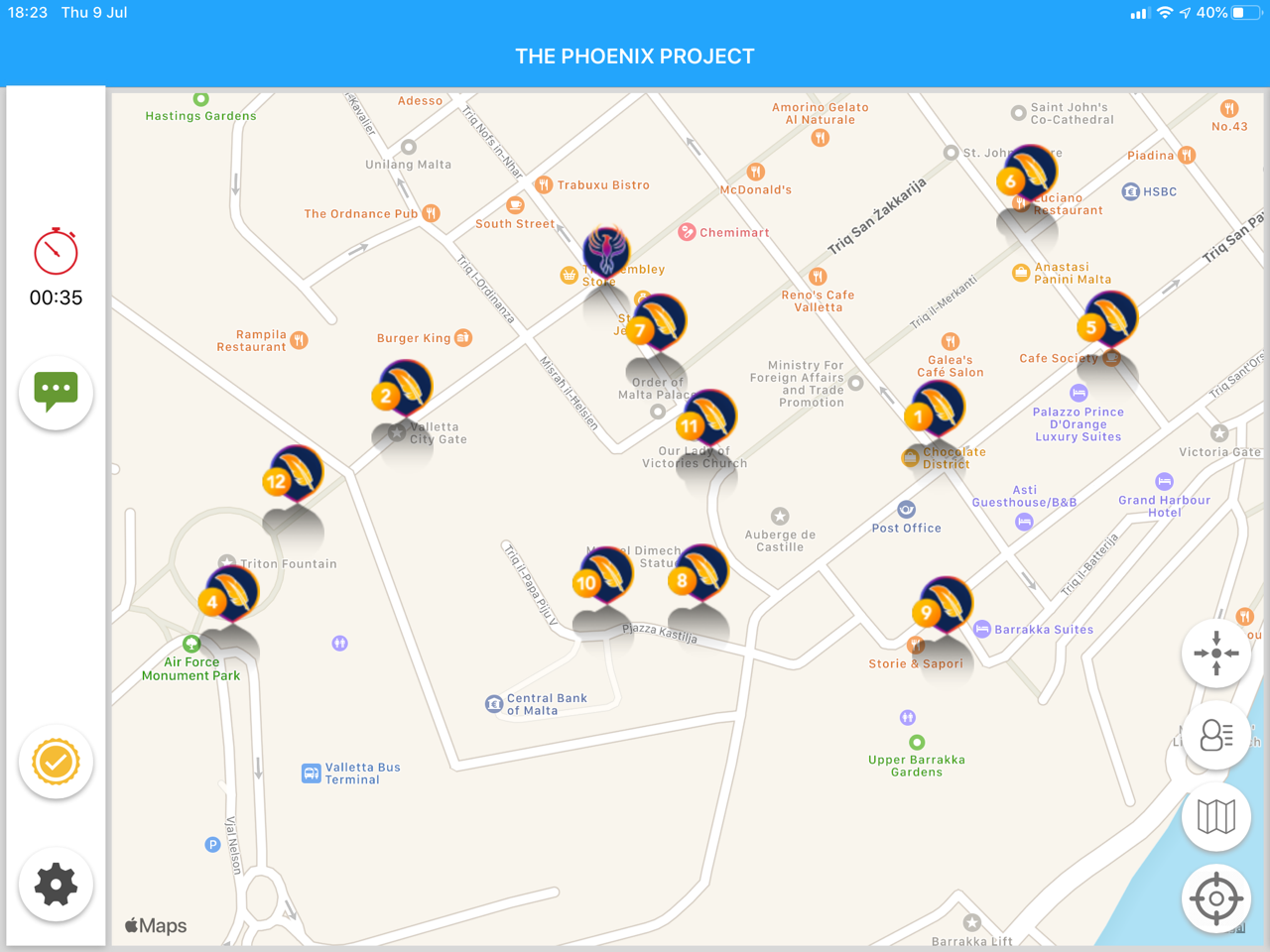Select feather pin number 1
Image resolution: width=1270 pixels, height=952 pixels.
tap(935, 410)
